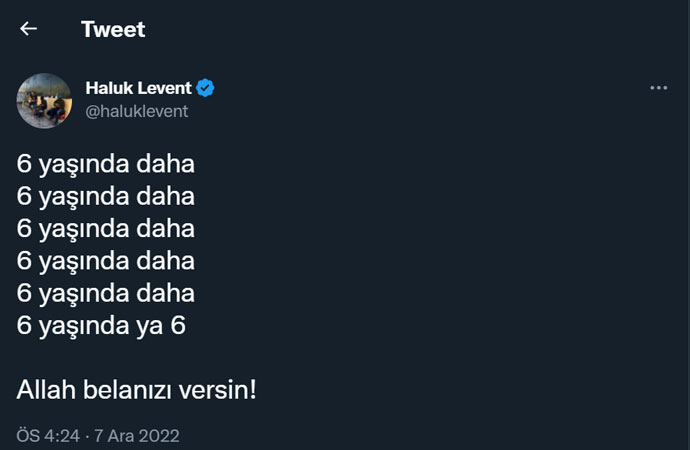Click the trailing "6" after "ya"
690x450 pixels.
[178, 326]
